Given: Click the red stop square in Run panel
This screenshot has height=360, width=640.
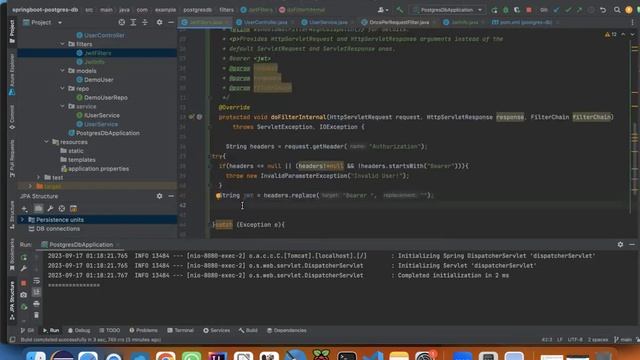Looking at the screenshot, I should 24,282.
